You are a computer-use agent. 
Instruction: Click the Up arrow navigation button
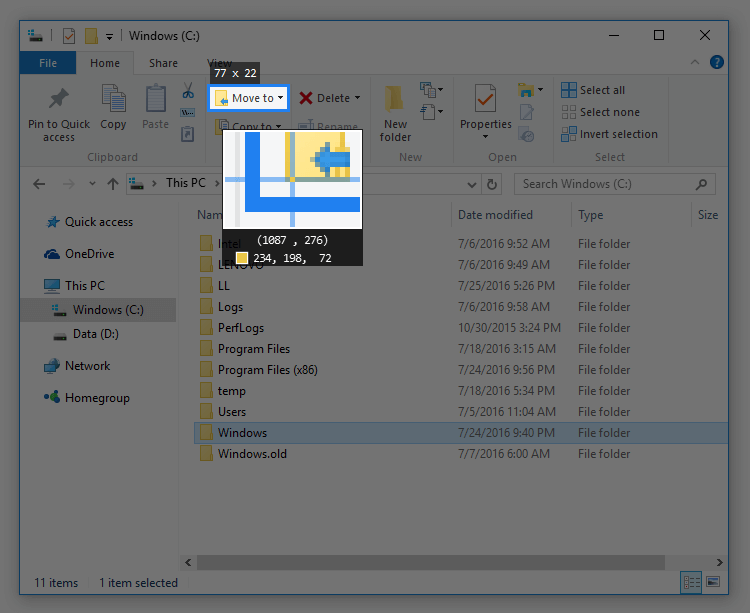[x=112, y=184]
